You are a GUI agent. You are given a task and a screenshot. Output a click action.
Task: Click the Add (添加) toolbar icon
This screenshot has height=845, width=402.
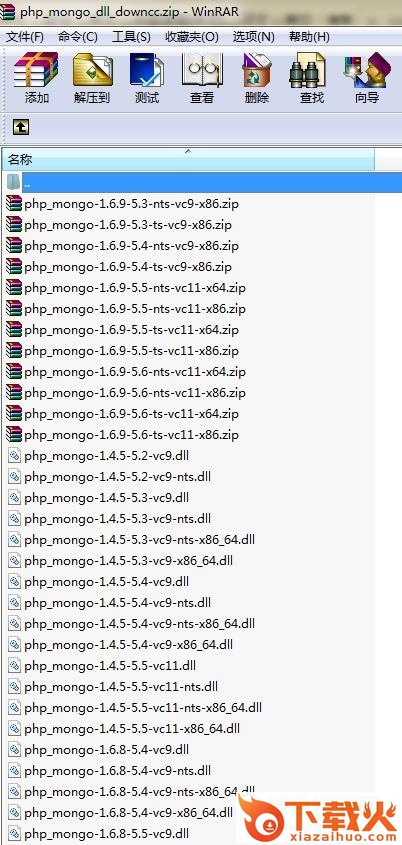point(37,78)
